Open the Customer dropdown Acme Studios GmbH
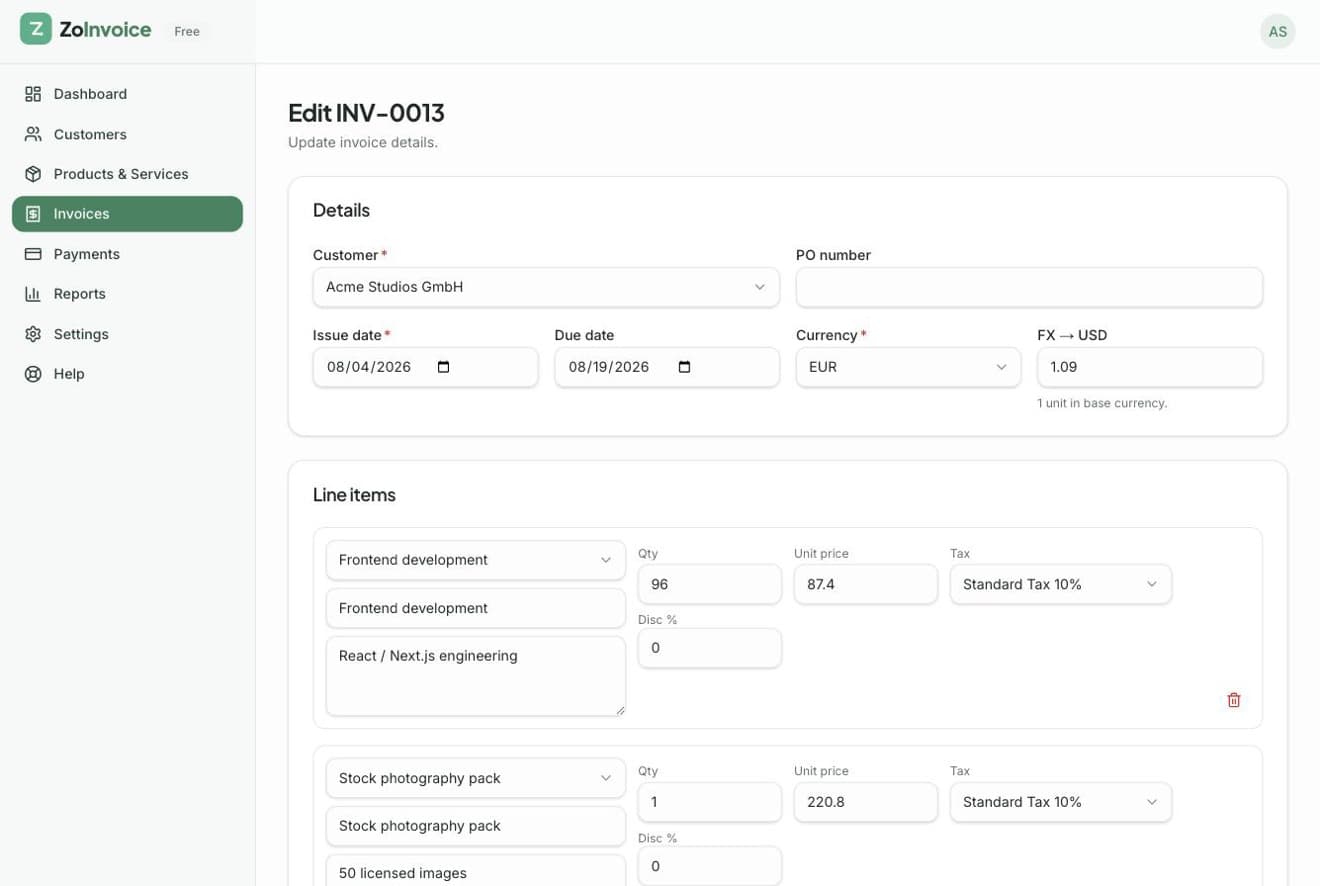The height and width of the screenshot is (886, 1320). [546, 287]
